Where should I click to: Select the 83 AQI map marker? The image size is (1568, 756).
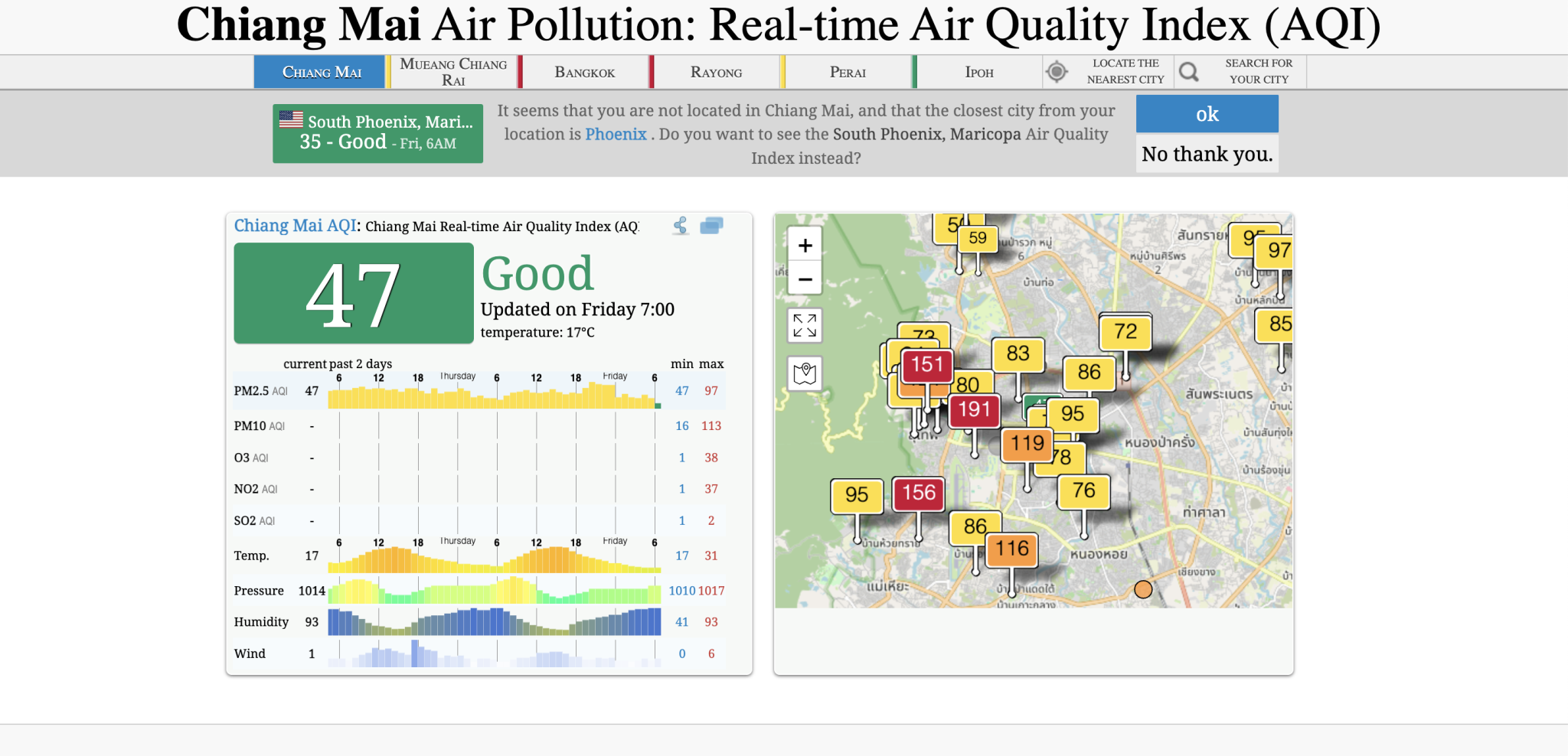1018,354
